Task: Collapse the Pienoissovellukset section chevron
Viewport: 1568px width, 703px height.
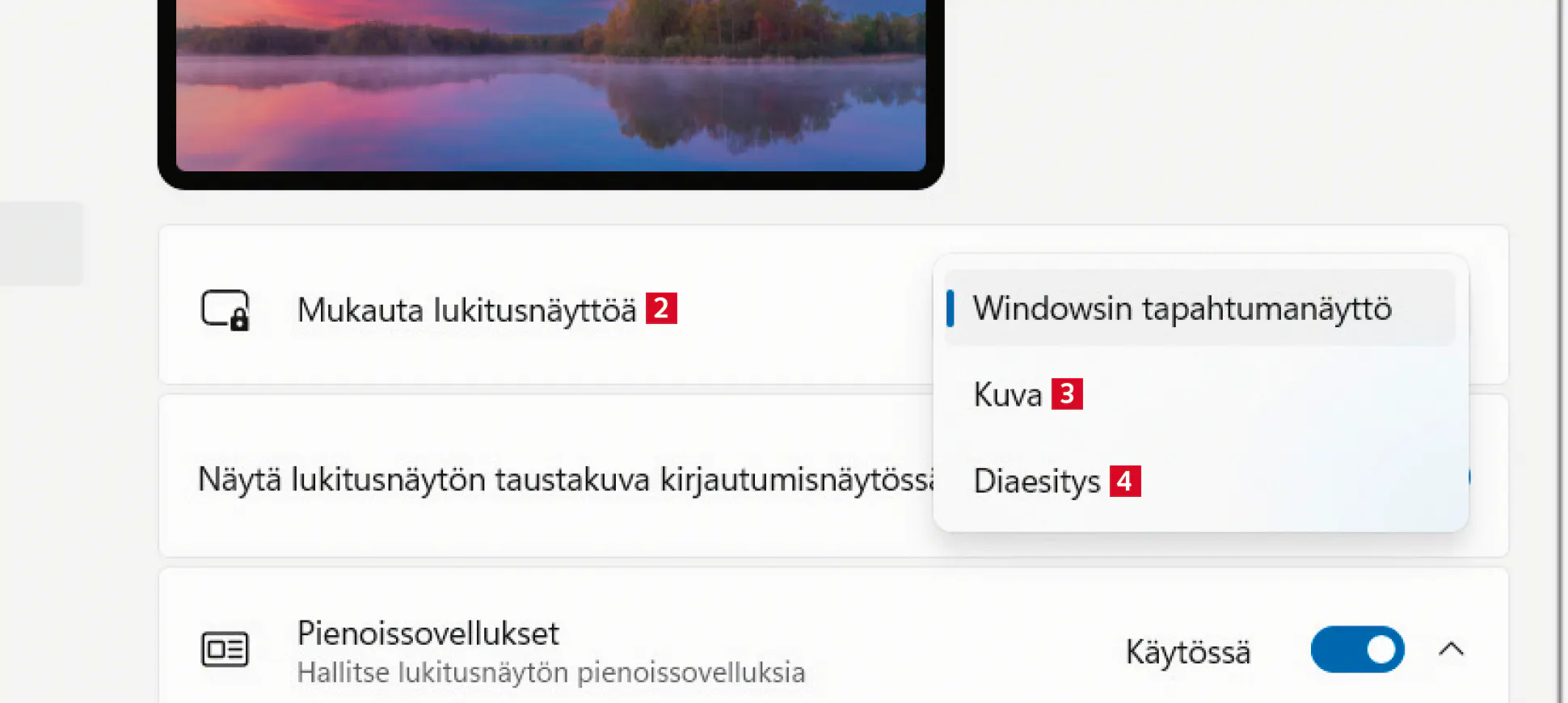Action: pyautogui.click(x=1451, y=649)
